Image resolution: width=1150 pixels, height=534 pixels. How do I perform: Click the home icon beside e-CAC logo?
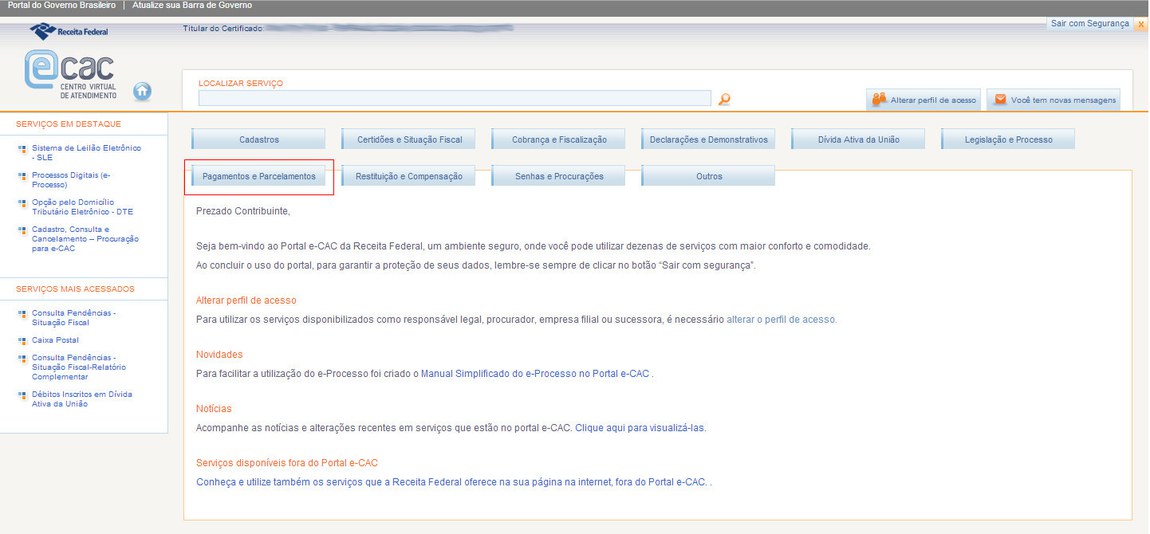[x=142, y=91]
